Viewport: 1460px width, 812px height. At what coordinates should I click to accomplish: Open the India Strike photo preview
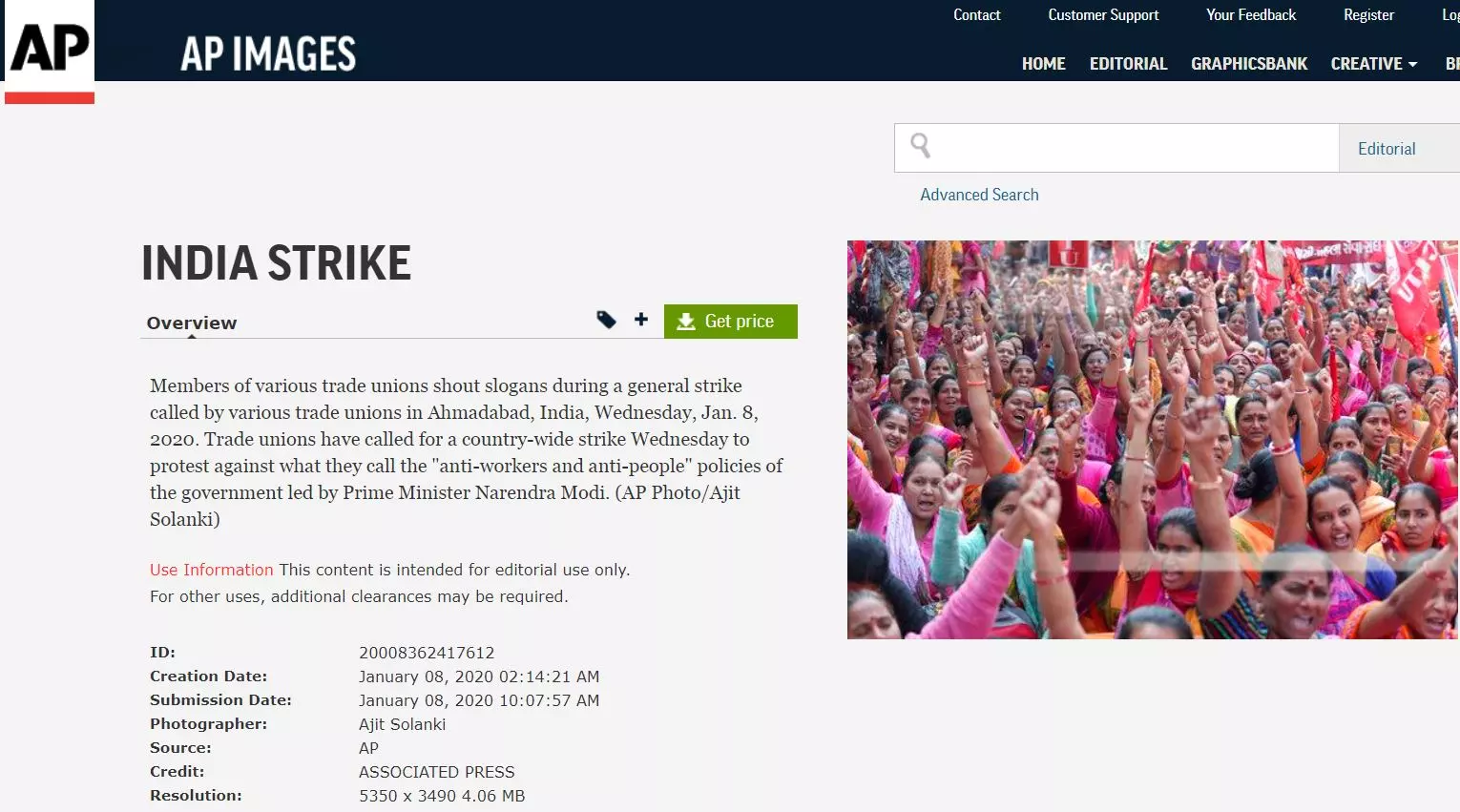pyautogui.click(x=1153, y=440)
